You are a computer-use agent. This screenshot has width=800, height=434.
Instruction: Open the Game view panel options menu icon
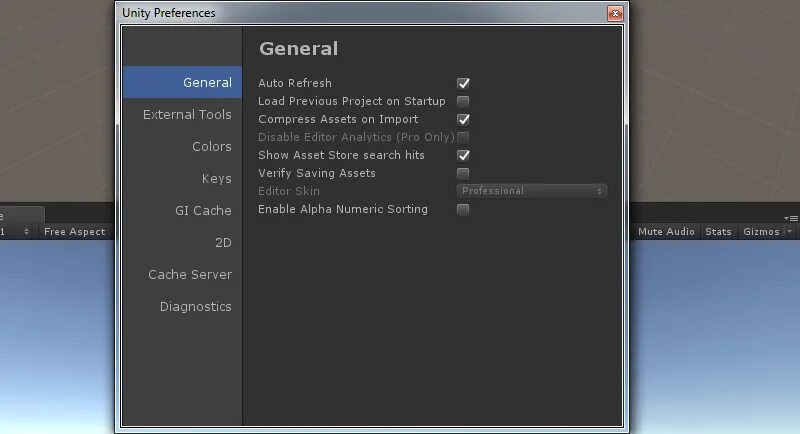pos(791,218)
